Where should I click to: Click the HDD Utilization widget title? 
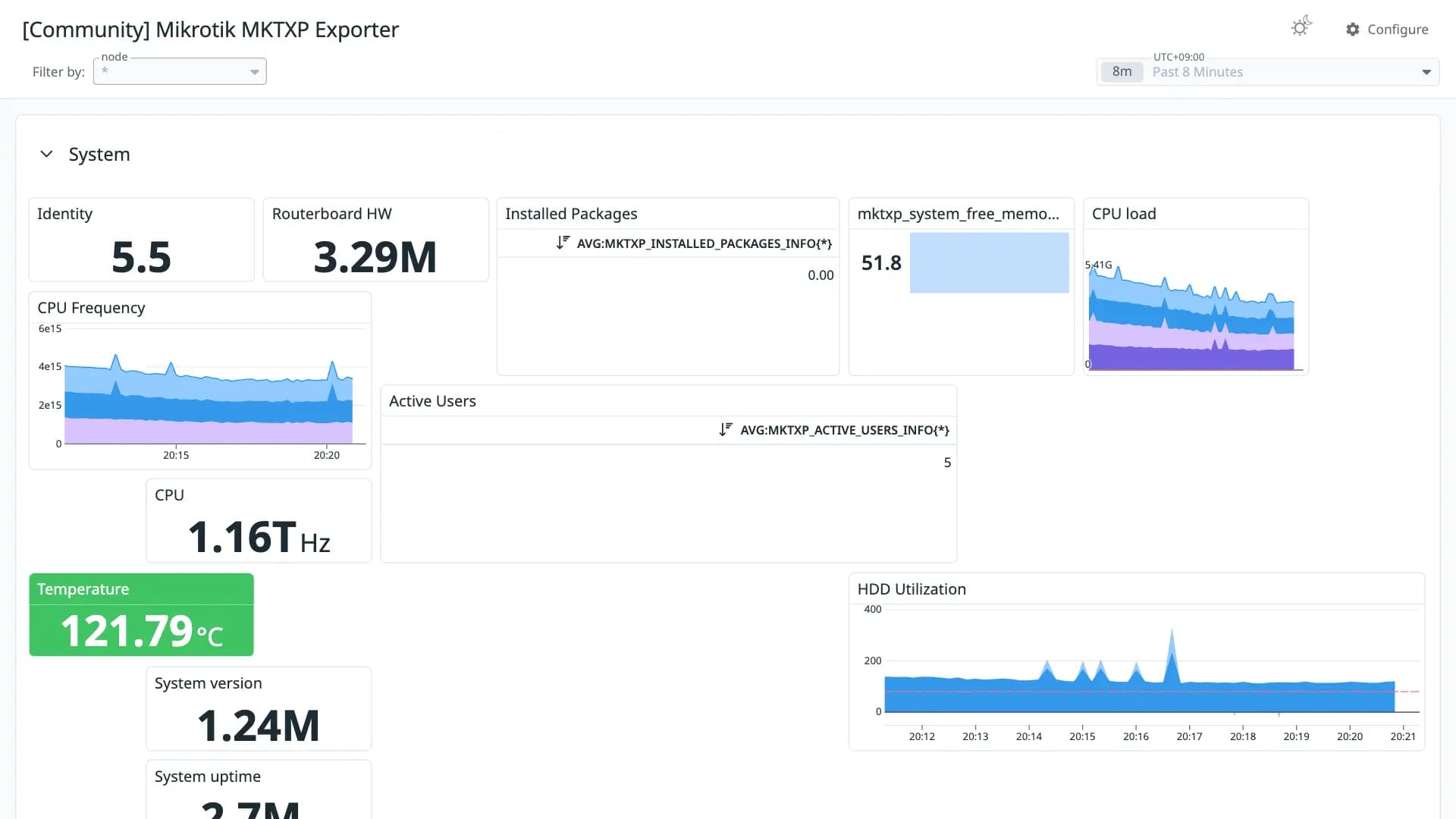[x=912, y=589]
